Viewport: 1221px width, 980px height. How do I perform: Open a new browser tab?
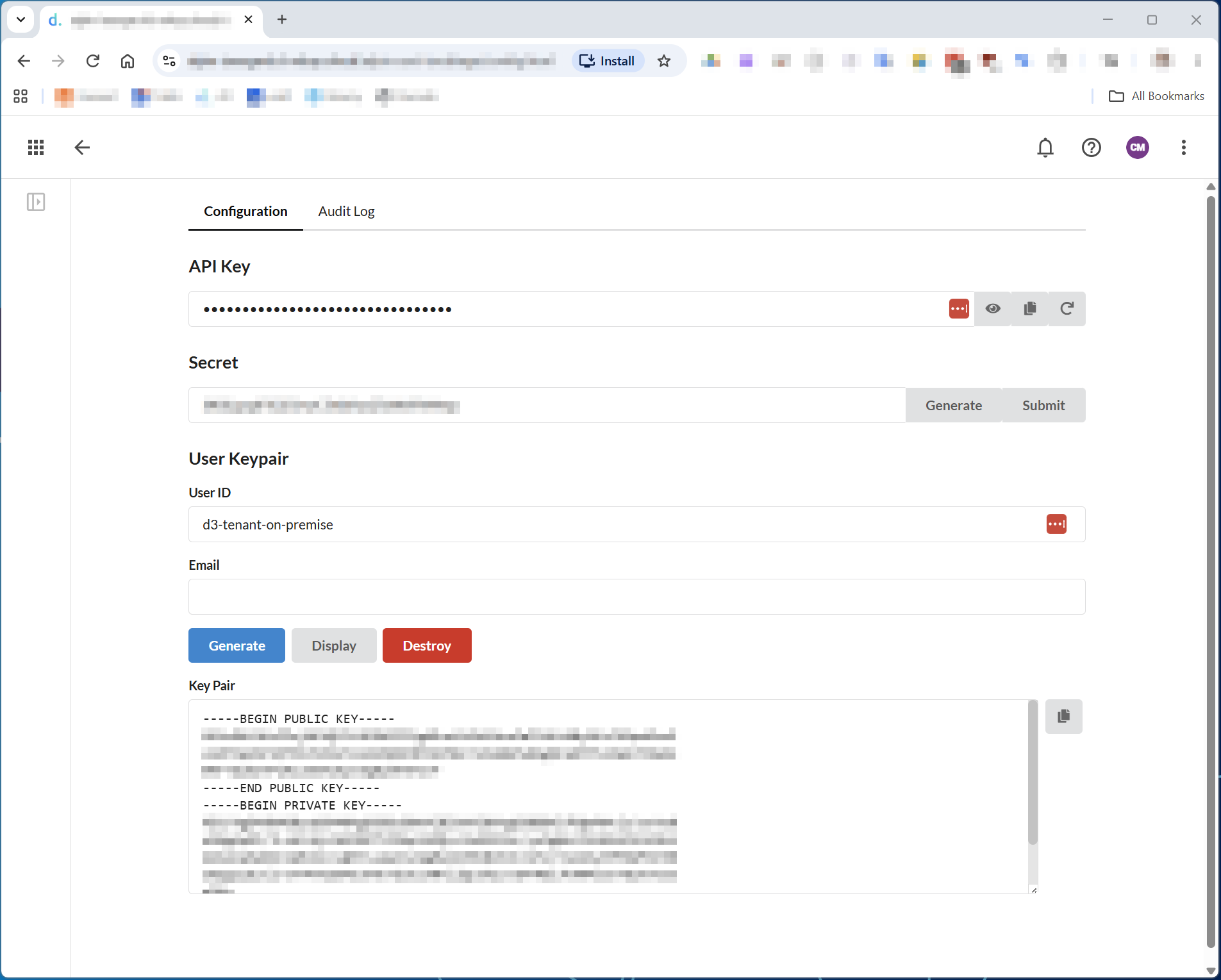pos(282,19)
